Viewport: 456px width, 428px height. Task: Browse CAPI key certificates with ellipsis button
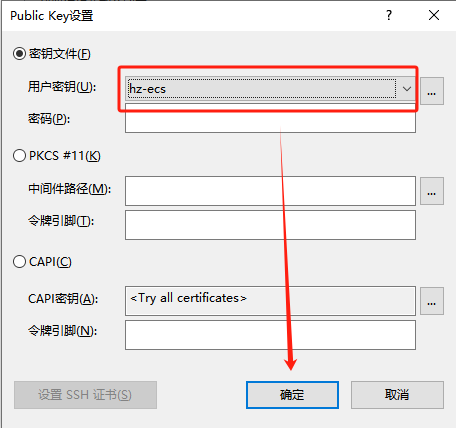point(432,301)
